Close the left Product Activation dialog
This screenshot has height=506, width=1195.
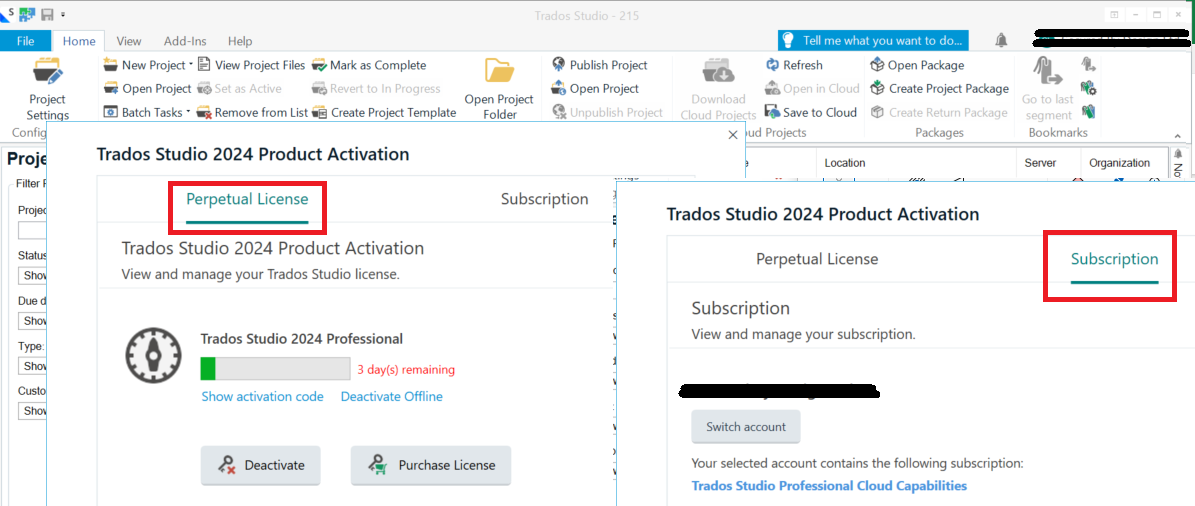point(733,135)
